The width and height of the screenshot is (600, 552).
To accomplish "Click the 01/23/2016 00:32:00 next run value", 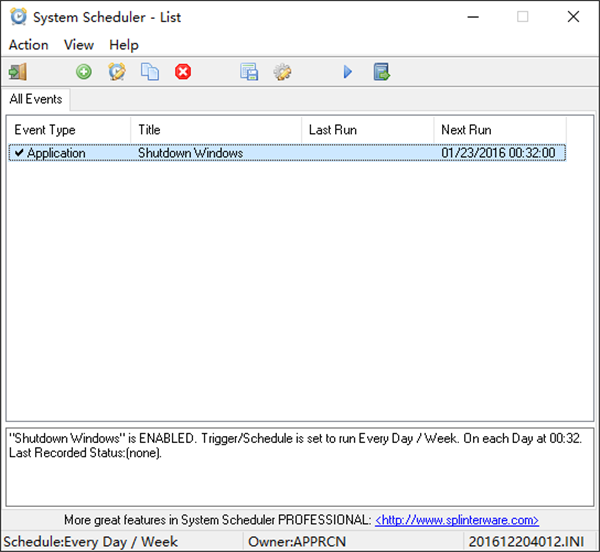I will click(x=498, y=153).
